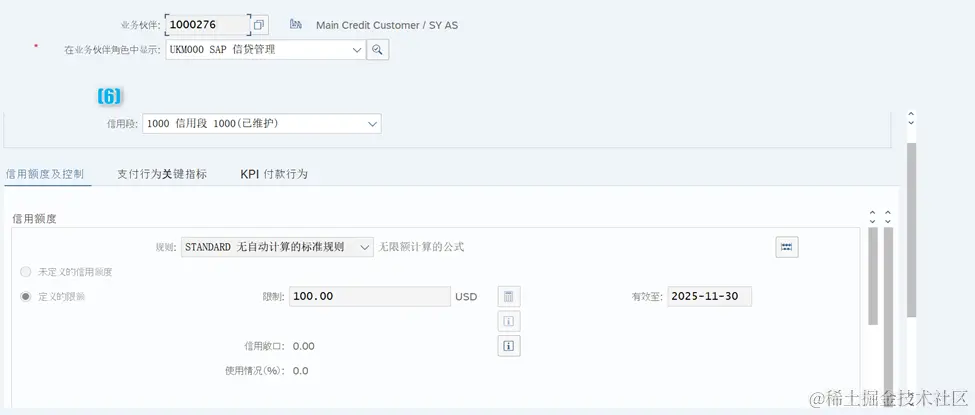Image resolution: width=975 pixels, height=415 pixels.
Task: Open the STANDARD rule dropdown
Action: pyautogui.click(x=277, y=247)
